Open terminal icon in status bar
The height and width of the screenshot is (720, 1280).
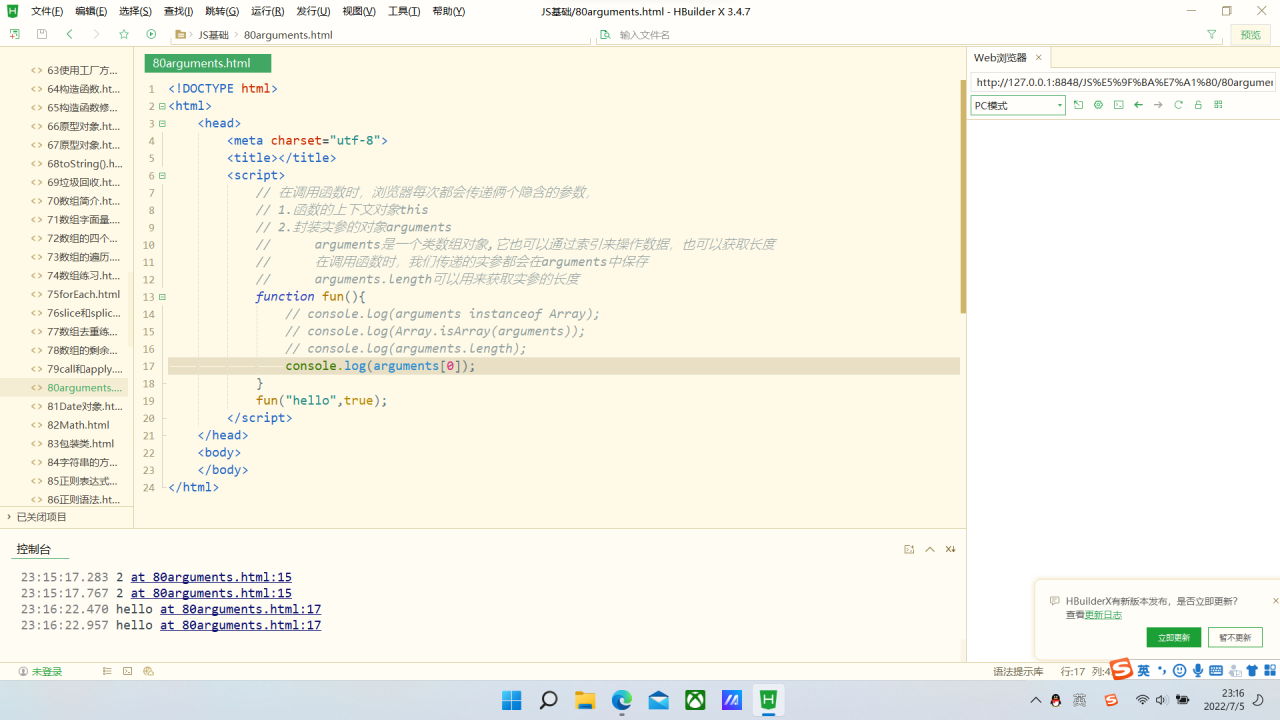(x=127, y=671)
